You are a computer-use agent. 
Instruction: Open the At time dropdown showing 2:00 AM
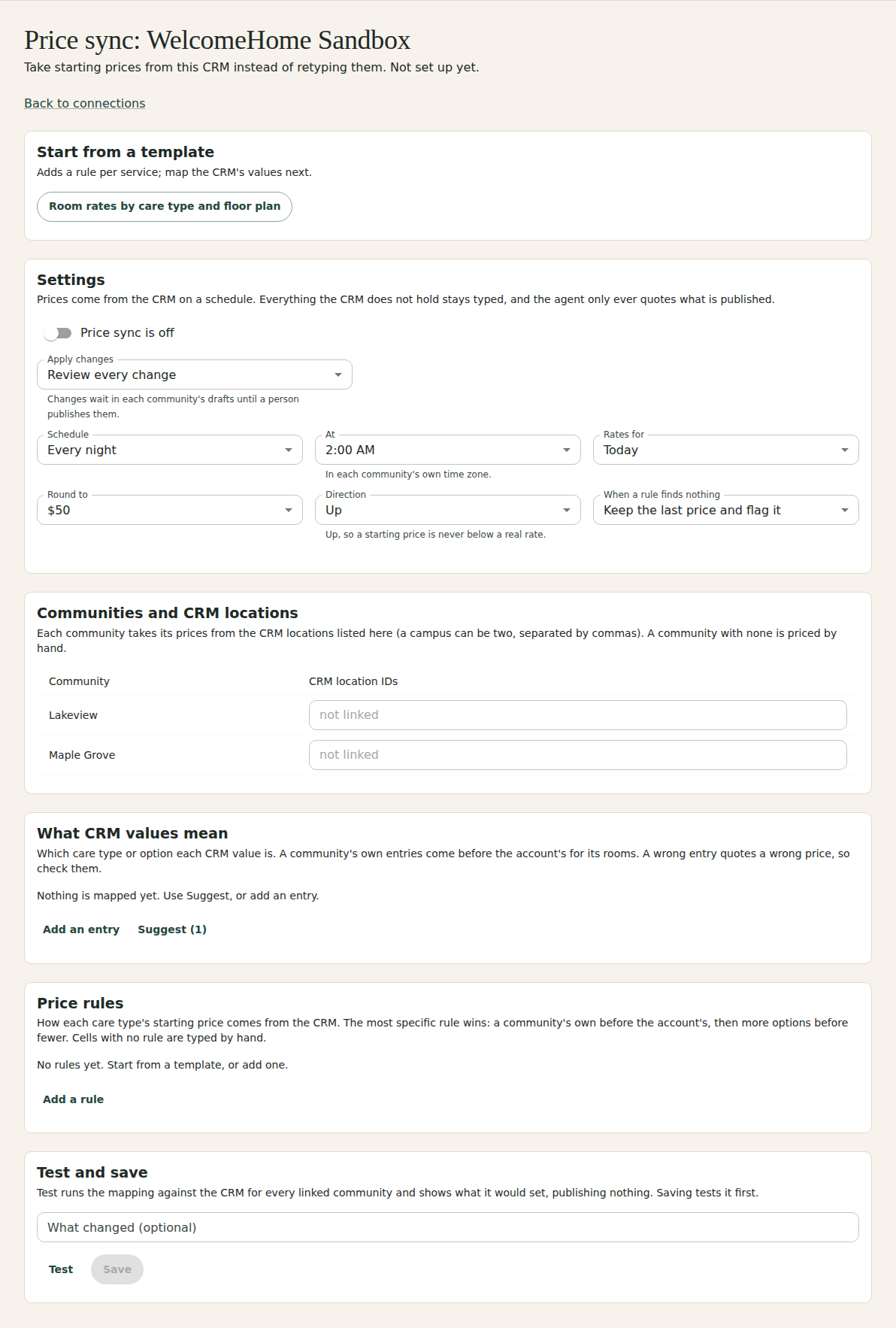[x=448, y=450]
